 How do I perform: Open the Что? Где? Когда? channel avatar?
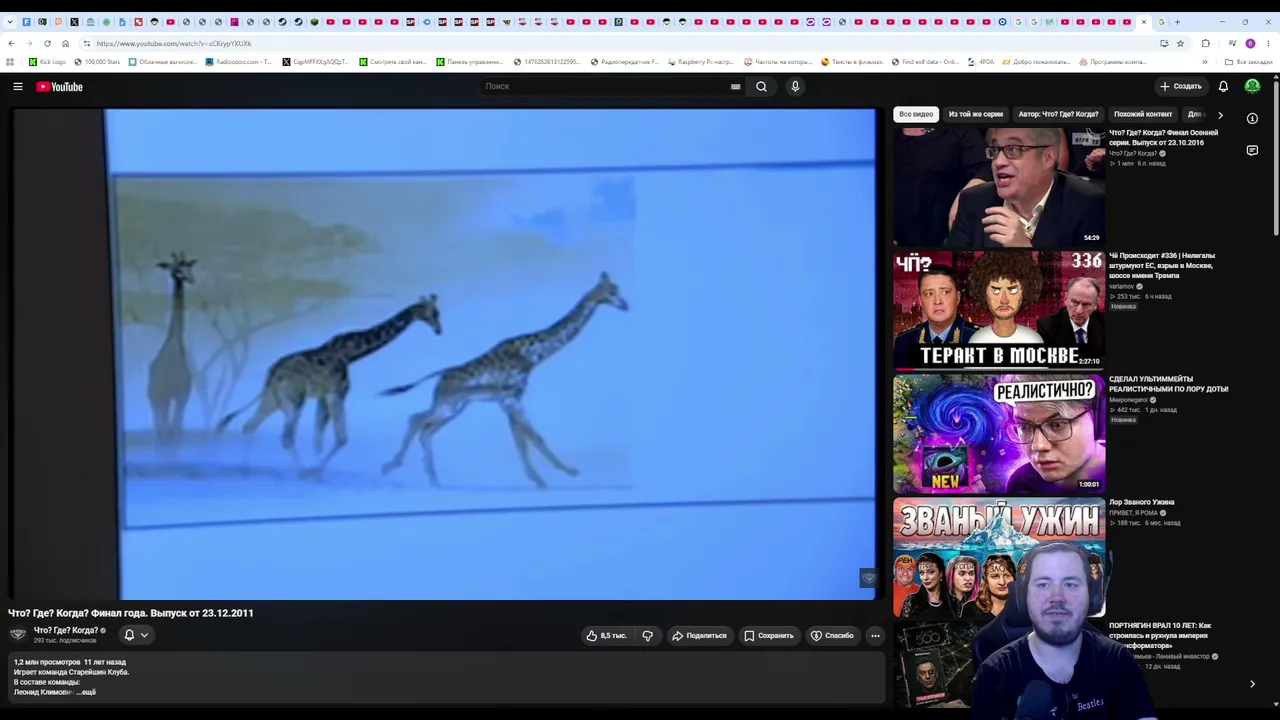point(18,634)
